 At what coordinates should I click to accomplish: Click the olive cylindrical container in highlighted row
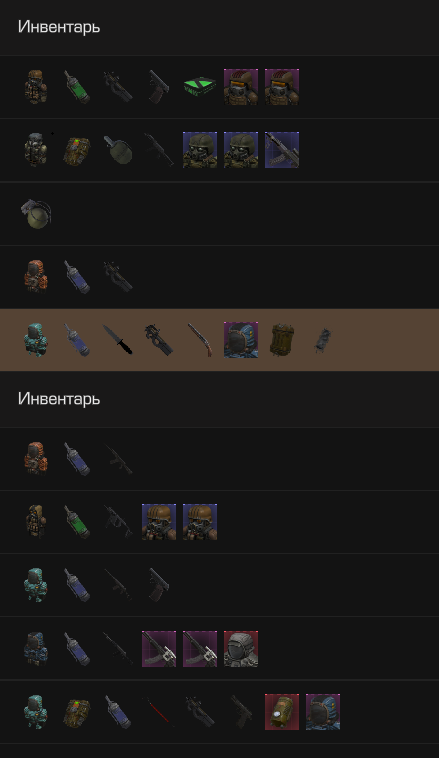pyautogui.click(x=281, y=339)
